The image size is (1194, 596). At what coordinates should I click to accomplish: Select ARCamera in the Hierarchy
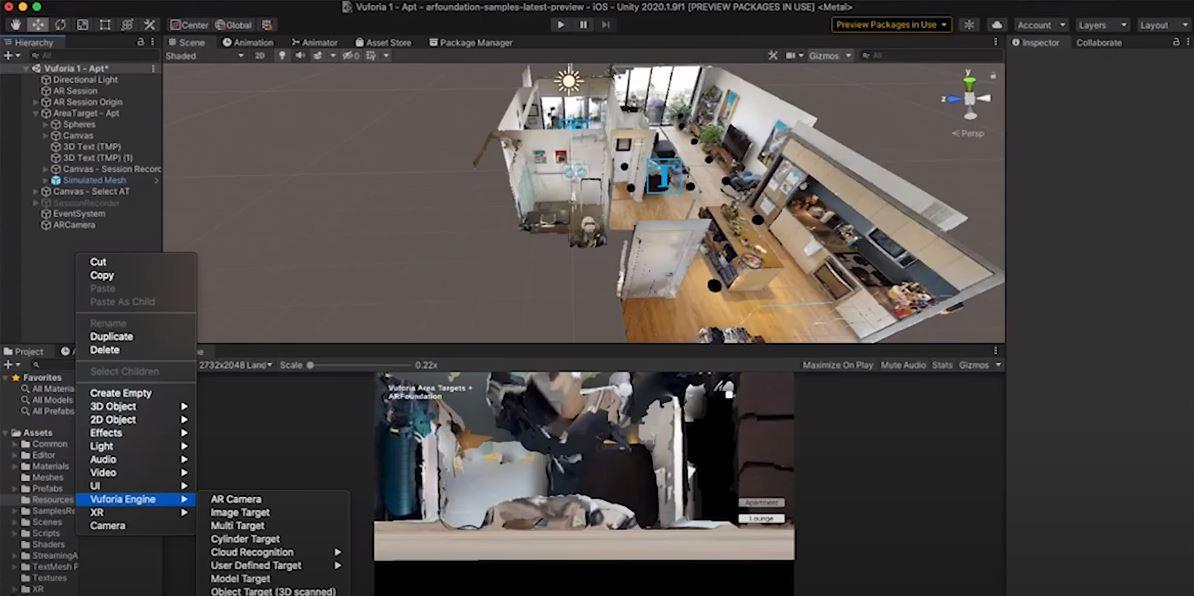click(74, 225)
